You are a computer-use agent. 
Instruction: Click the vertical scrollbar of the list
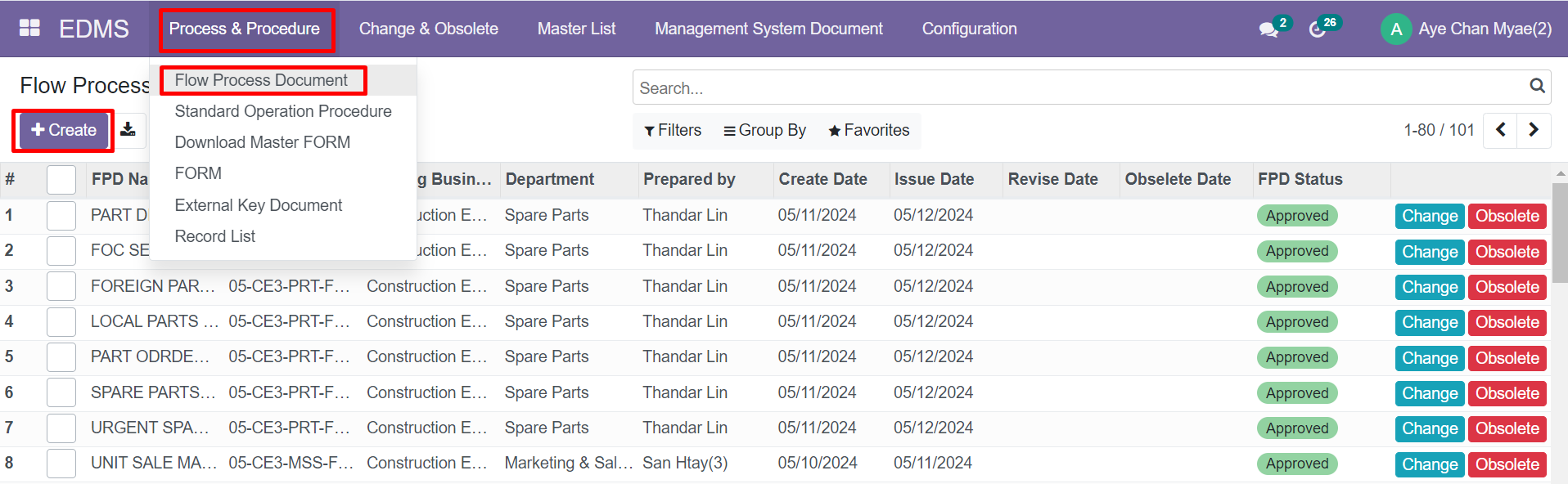1560,233
